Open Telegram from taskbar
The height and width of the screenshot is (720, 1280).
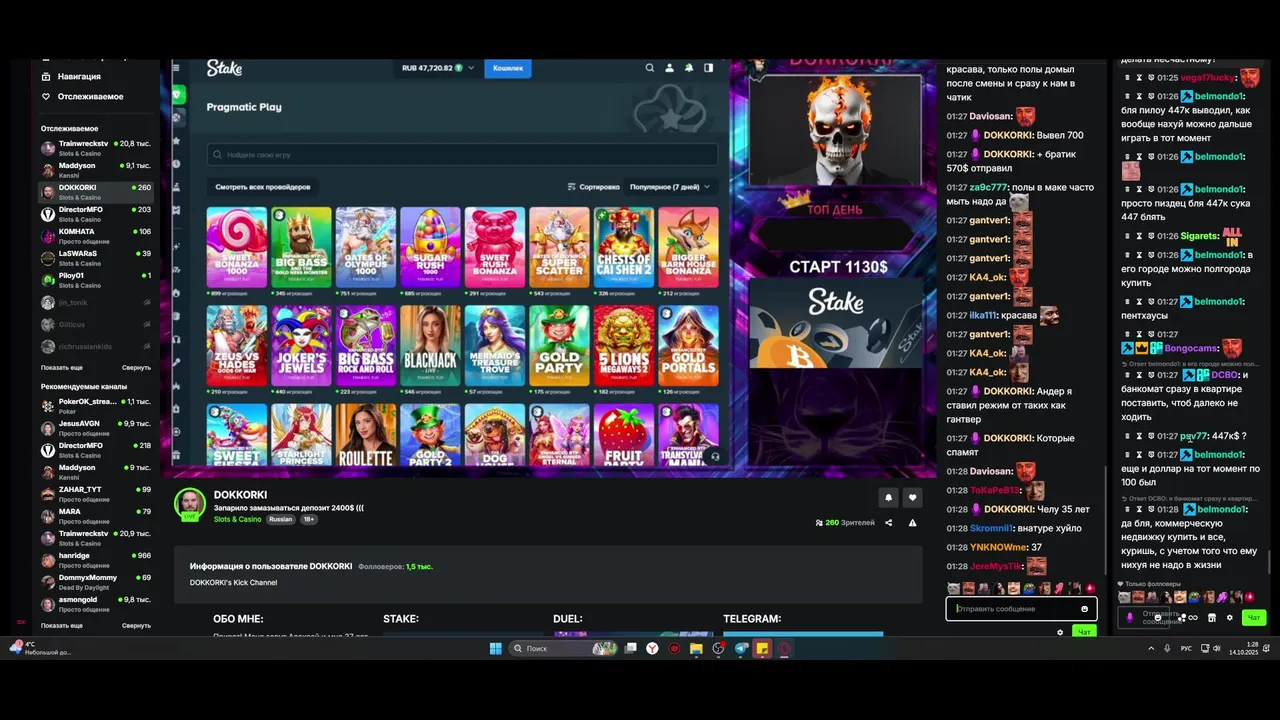pyautogui.click(x=740, y=648)
